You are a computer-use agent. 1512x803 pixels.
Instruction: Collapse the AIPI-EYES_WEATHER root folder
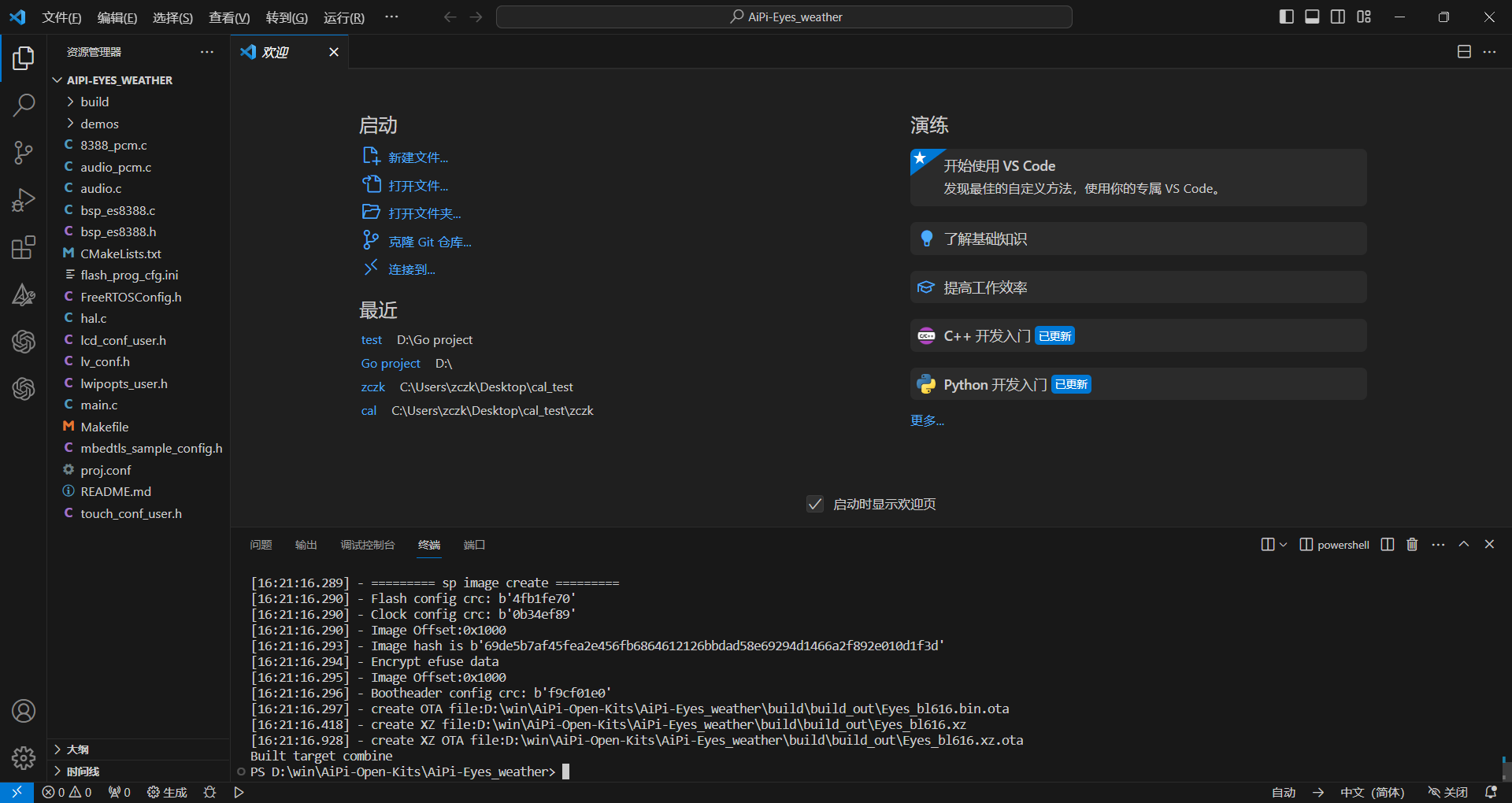[139, 80]
